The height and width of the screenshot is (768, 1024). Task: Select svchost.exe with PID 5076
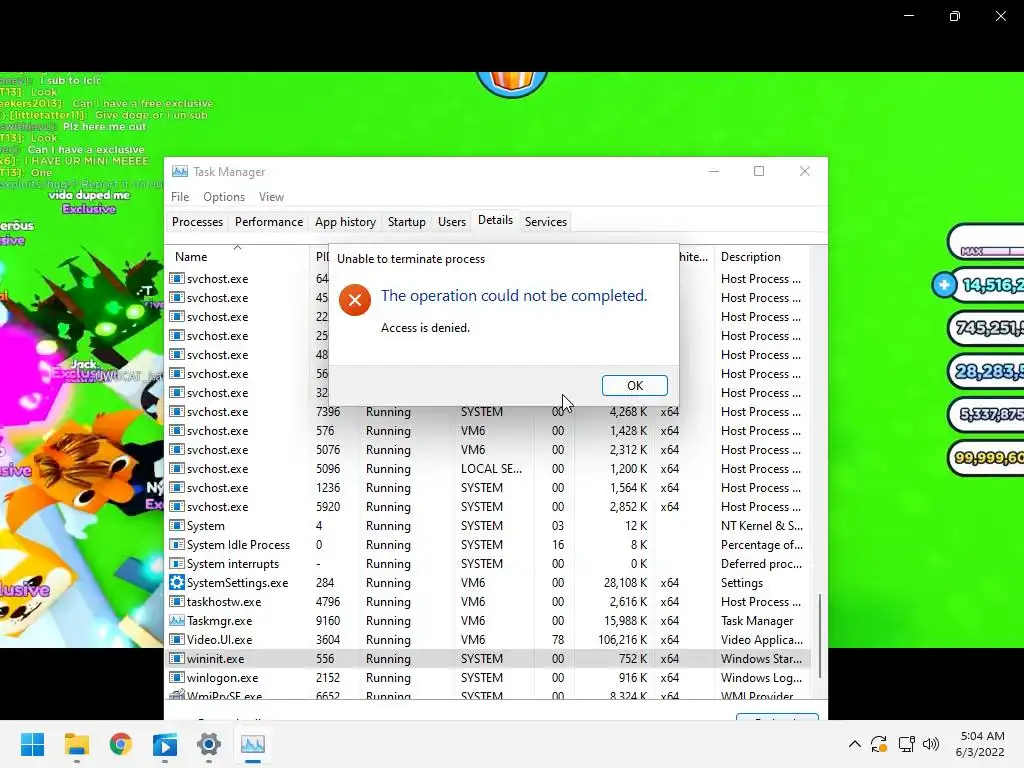[x=488, y=450]
